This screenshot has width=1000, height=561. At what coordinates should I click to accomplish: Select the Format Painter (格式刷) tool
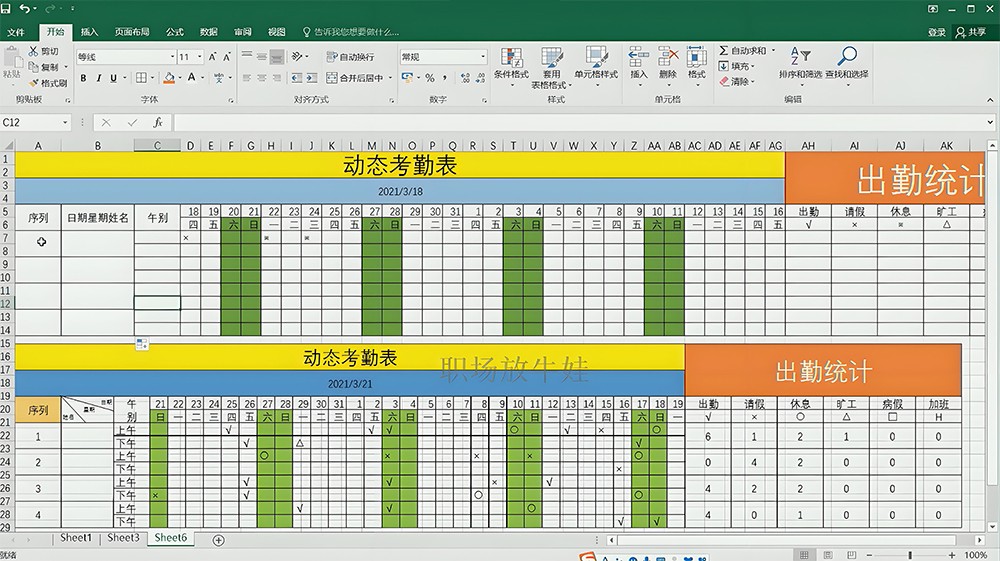pos(48,83)
